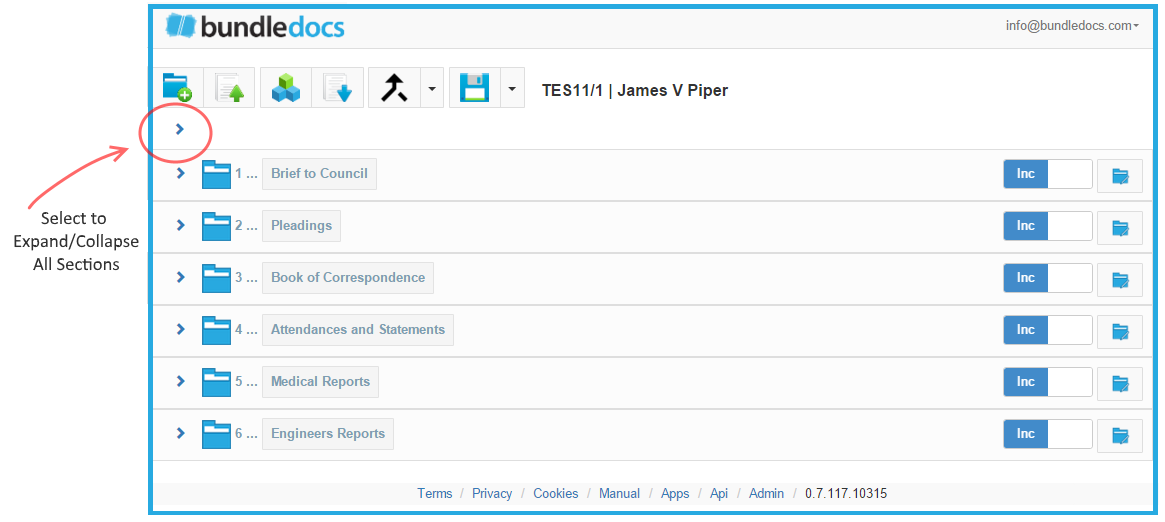Click folder icon of Book of Correspondence
Screen dimensions: 1165x522
click(x=216, y=278)
